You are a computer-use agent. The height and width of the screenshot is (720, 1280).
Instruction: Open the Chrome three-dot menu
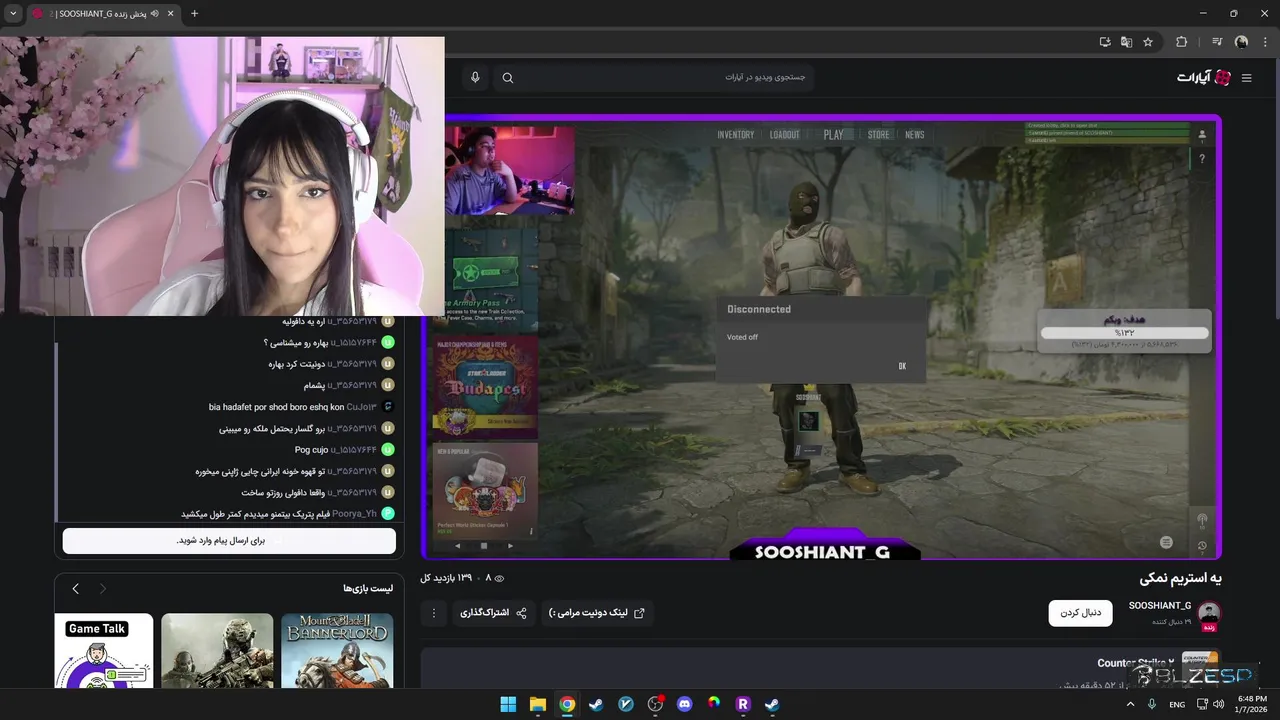pos(1265,42)
